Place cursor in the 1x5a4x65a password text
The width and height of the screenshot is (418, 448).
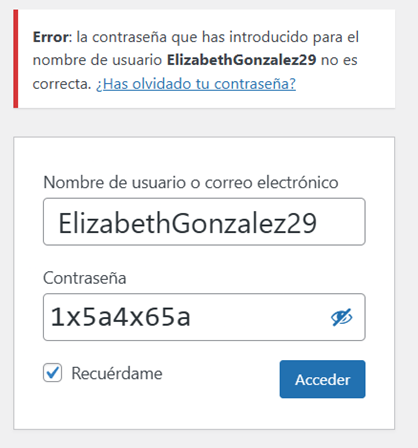point(120,317)
